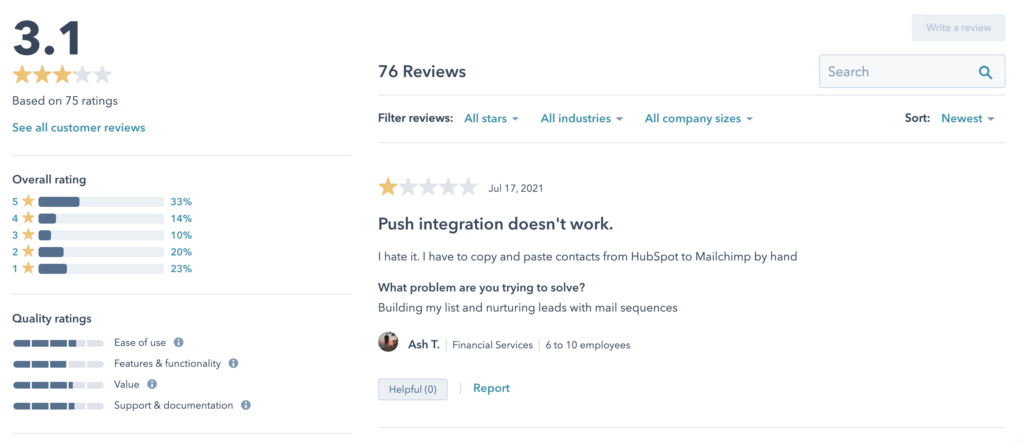Filter reviews by 1 star 23% row
The image size is (1024, 443).
[x=102, y=269]
